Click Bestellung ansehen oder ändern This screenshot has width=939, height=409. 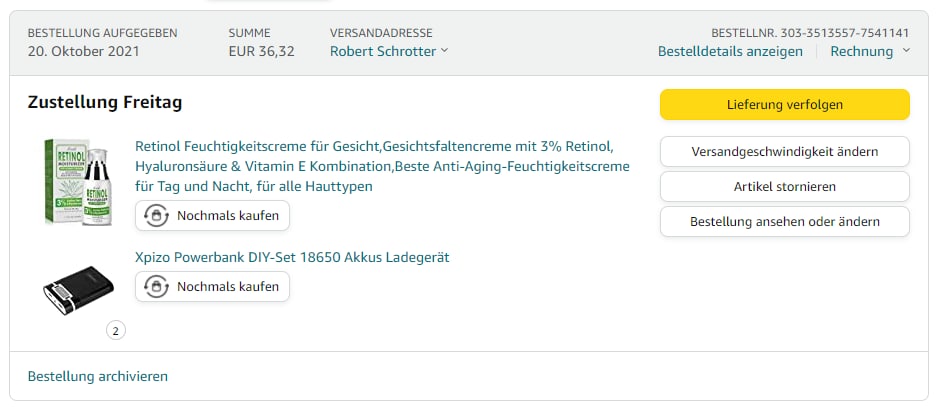click(x=784, y=221)
